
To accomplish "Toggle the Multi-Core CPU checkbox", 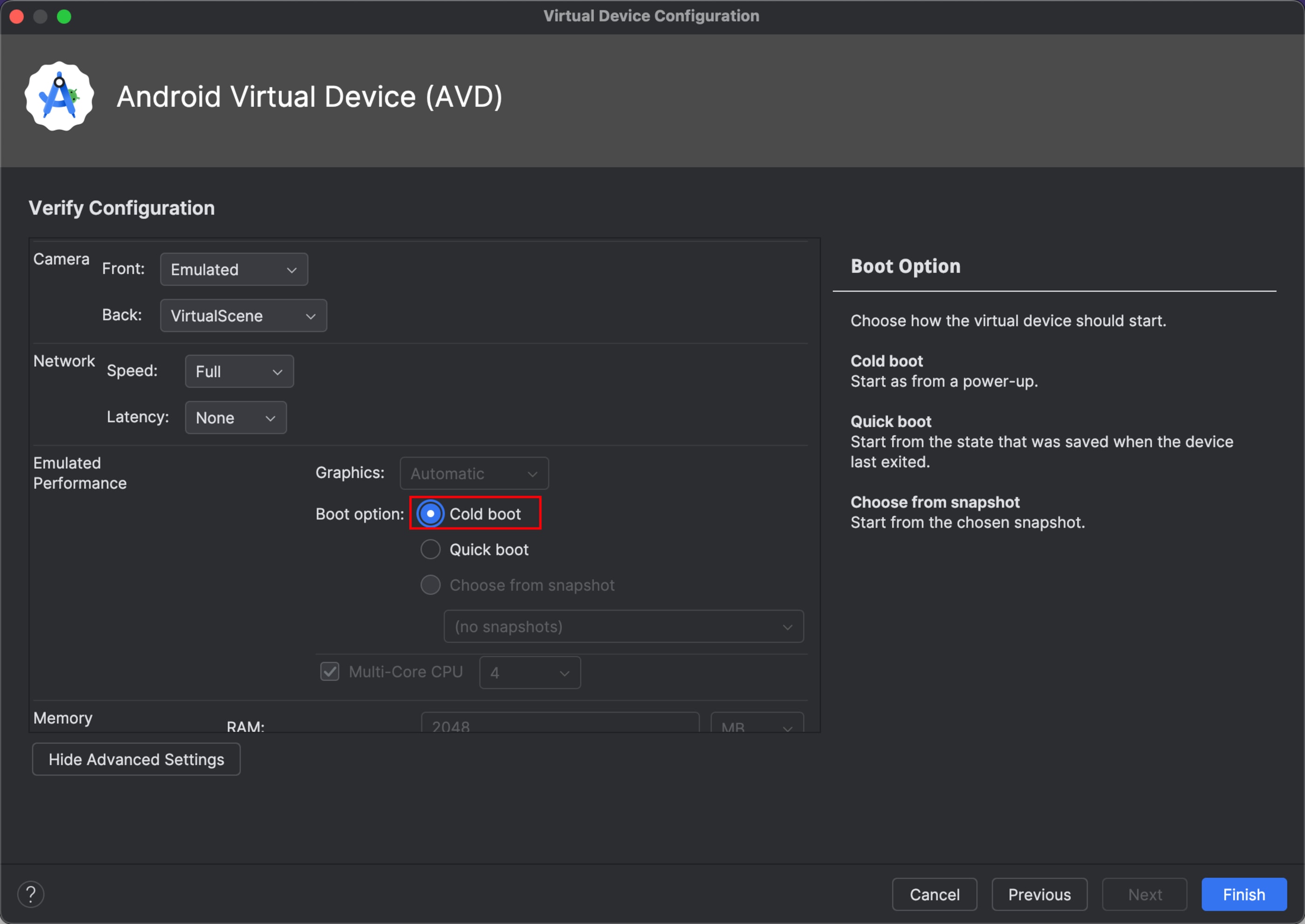I will pyautogui.click(x=330, y=672).
